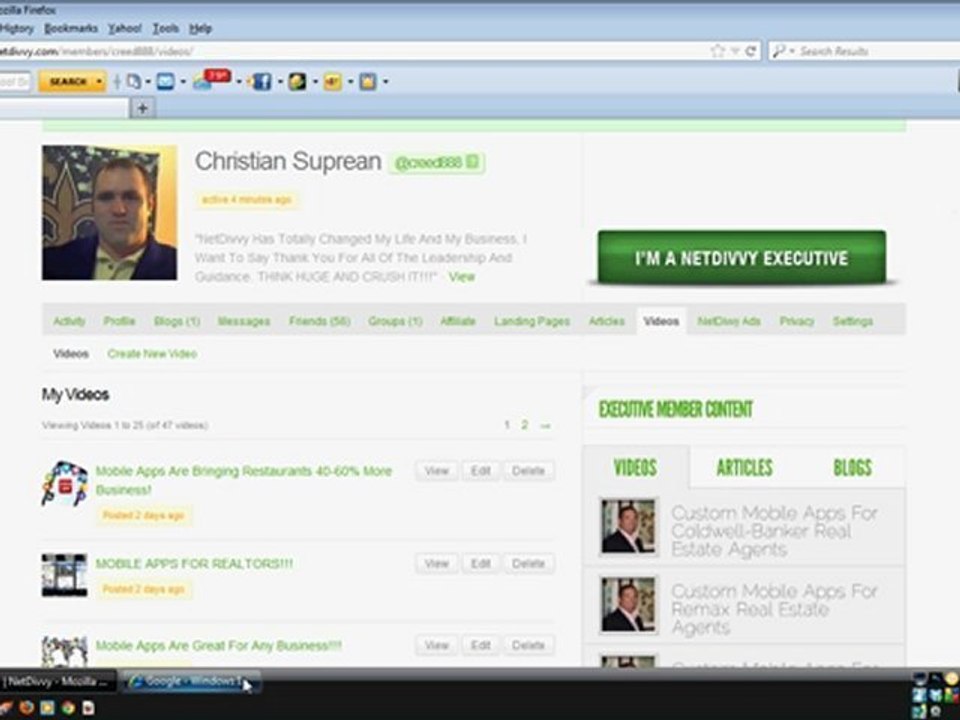
Task: Open the address bar history dropdown arrow
Action: [x=735, y=51]
